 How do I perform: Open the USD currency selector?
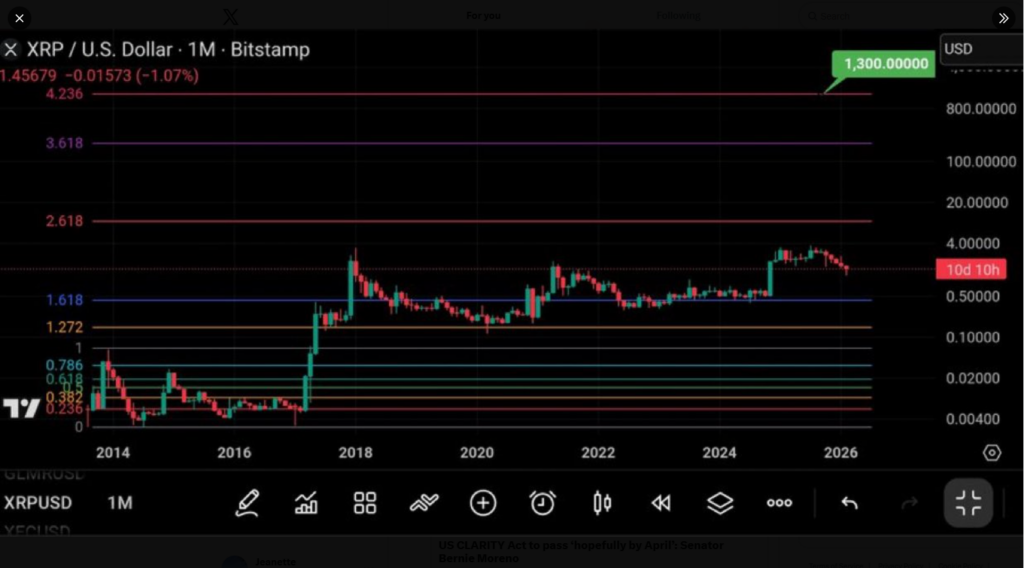click(x=980, y=49)
